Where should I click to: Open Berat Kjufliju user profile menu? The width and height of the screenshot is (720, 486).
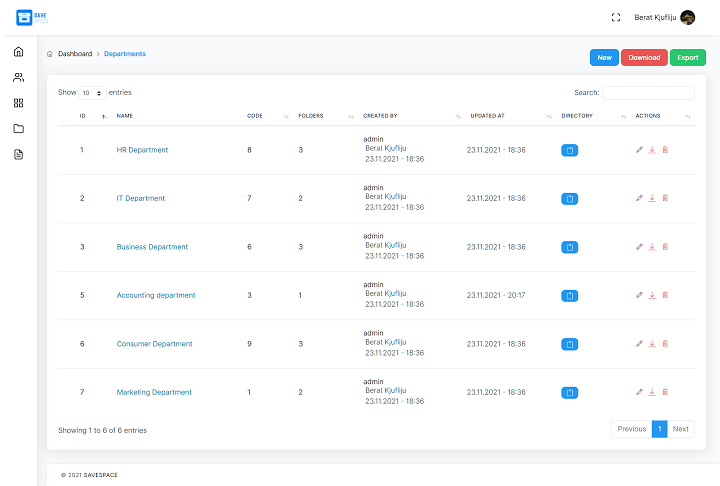coord(665,17)
